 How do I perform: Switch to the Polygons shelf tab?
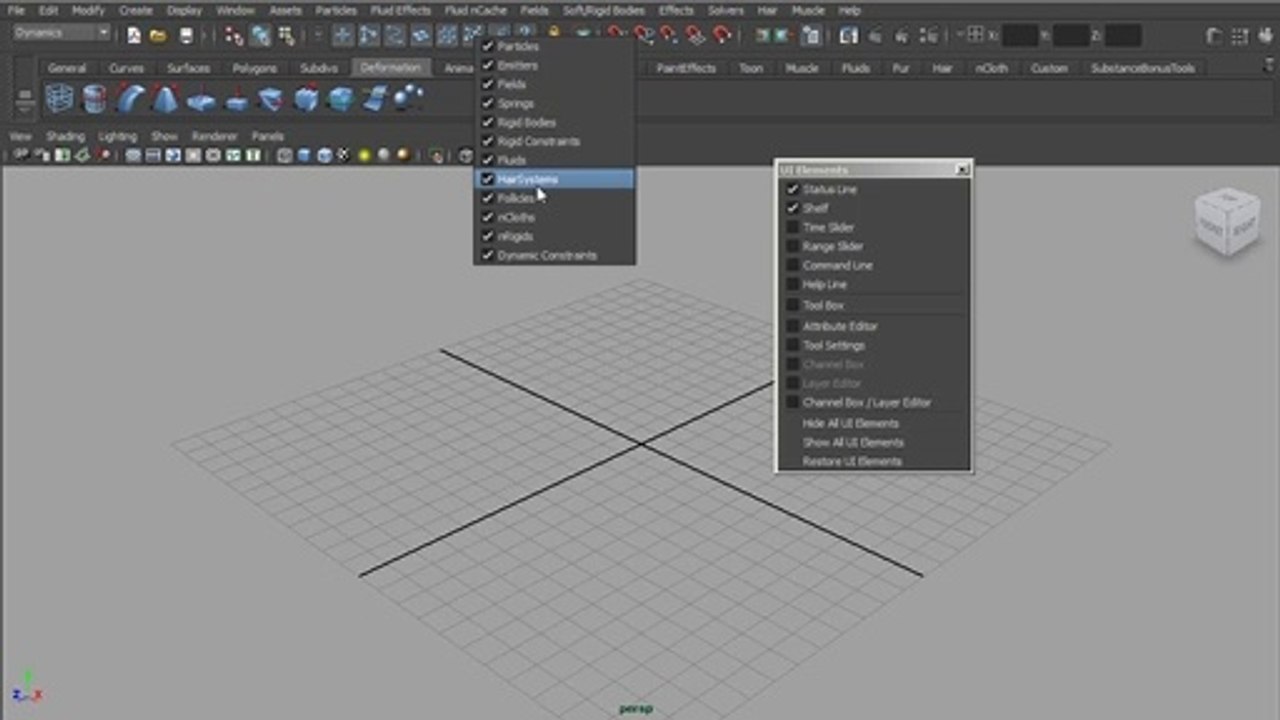(254, 68)
